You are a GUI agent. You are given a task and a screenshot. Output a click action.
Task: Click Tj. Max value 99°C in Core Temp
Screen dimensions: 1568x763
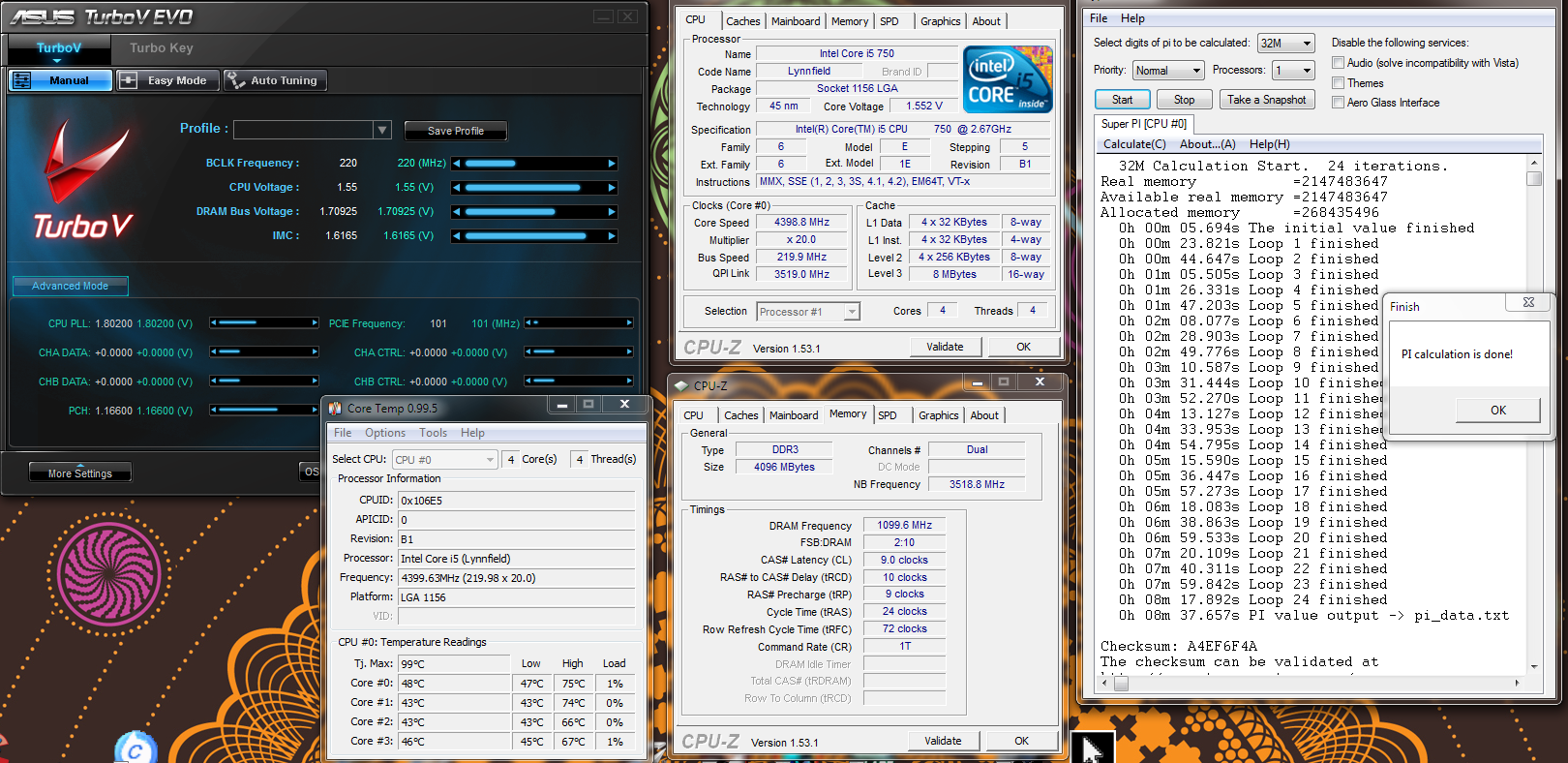click(x=454, y=664)
